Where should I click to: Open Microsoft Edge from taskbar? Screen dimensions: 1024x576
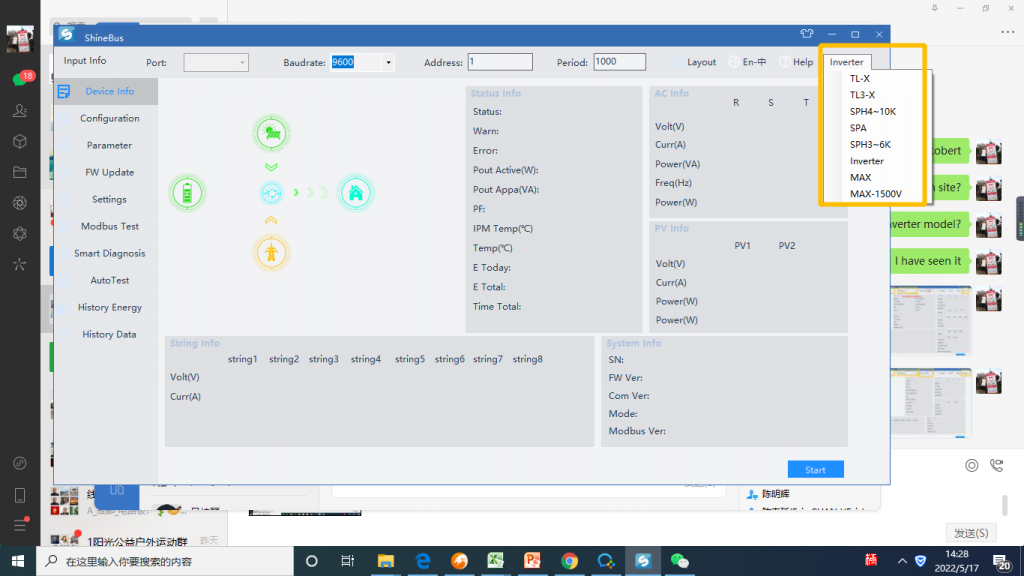423,561
